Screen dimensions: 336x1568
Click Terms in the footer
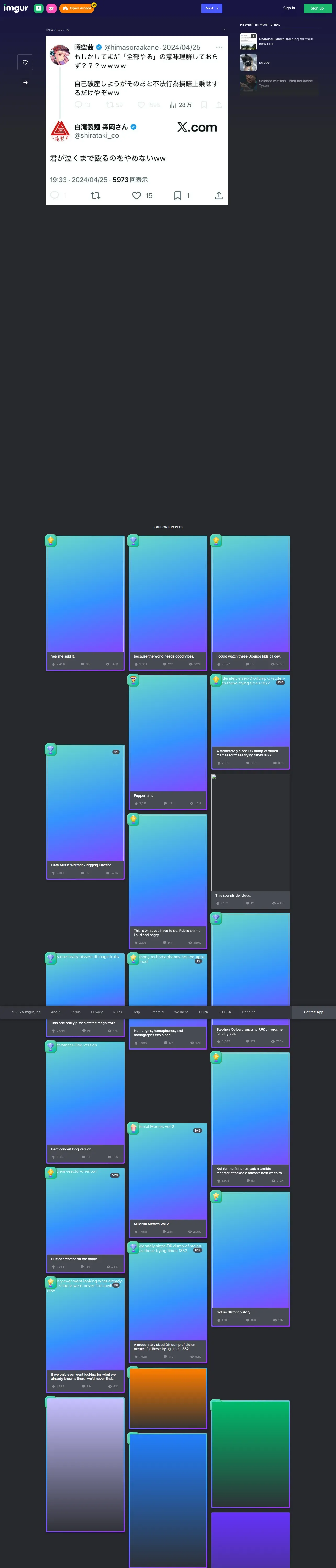tap(76, 1012)
